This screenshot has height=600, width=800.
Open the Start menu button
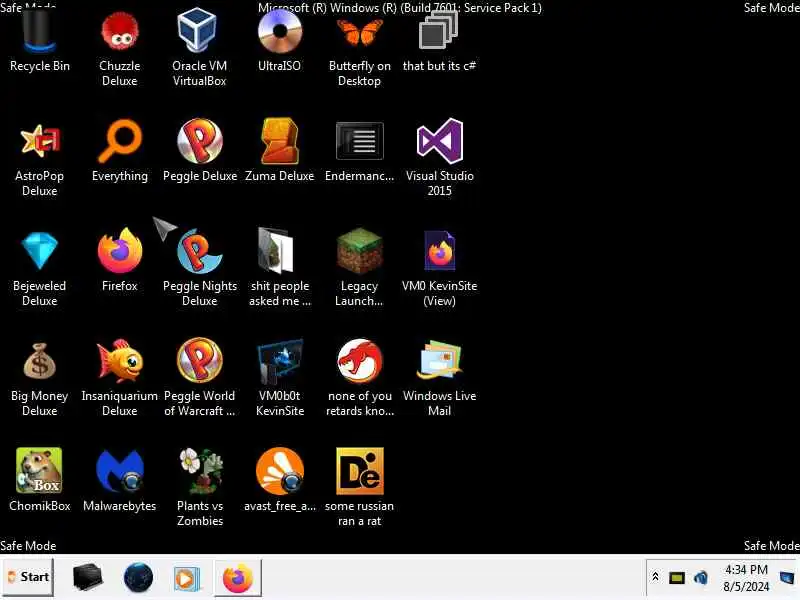tap(28, 578)
